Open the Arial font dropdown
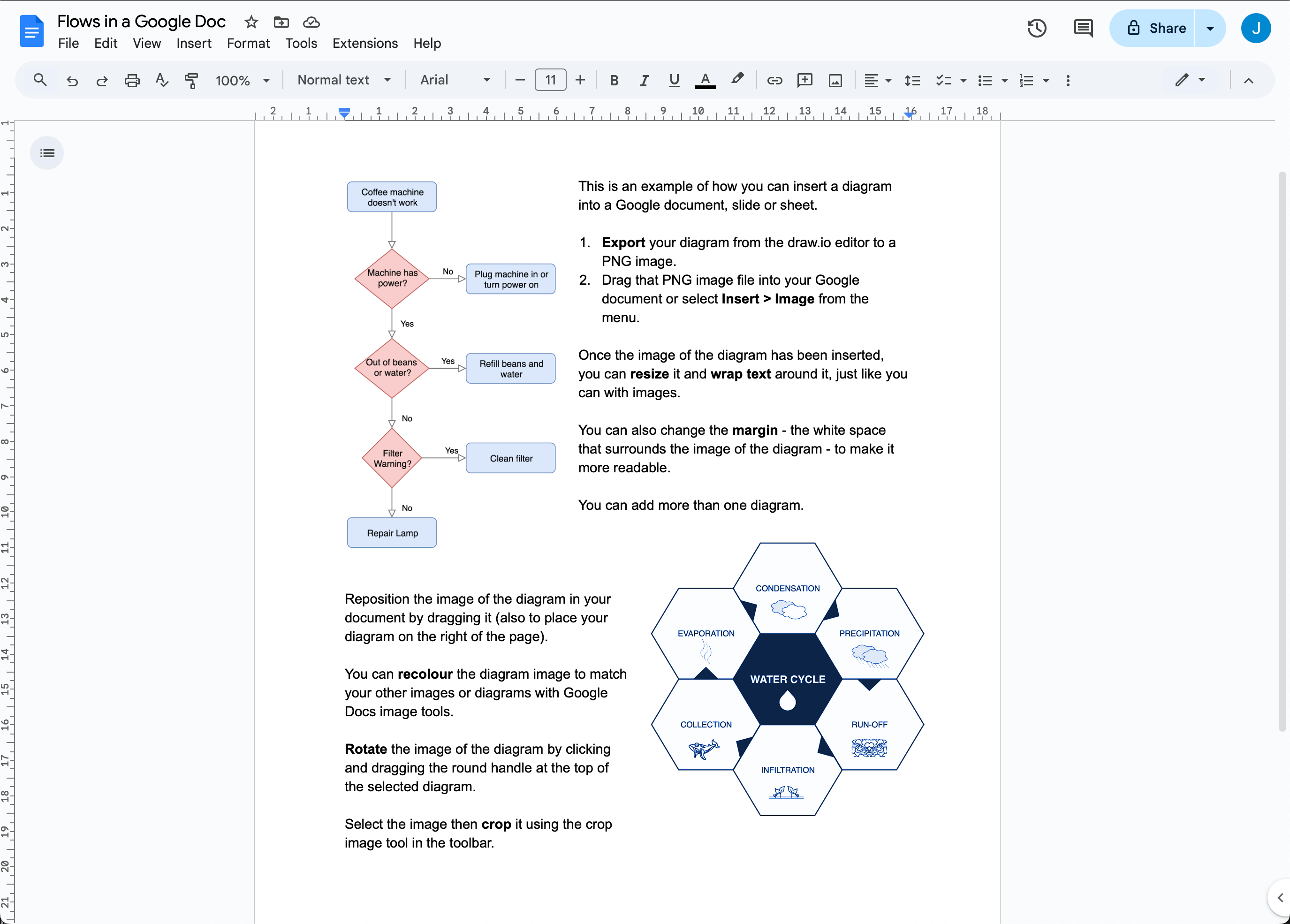The height and width of the screenshot is (924, 1290). point(455,80)
